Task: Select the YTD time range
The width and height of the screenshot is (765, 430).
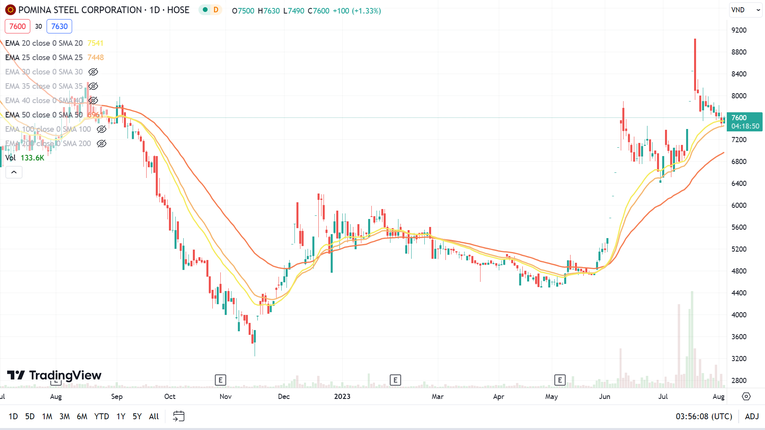Action: tap(101, 416)
